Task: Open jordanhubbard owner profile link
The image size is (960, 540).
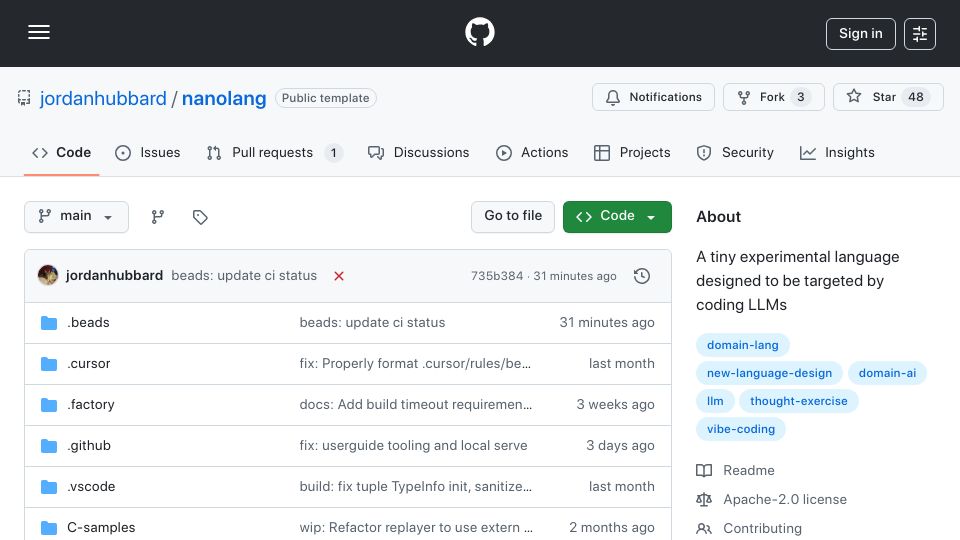Action: click(103, 98)
